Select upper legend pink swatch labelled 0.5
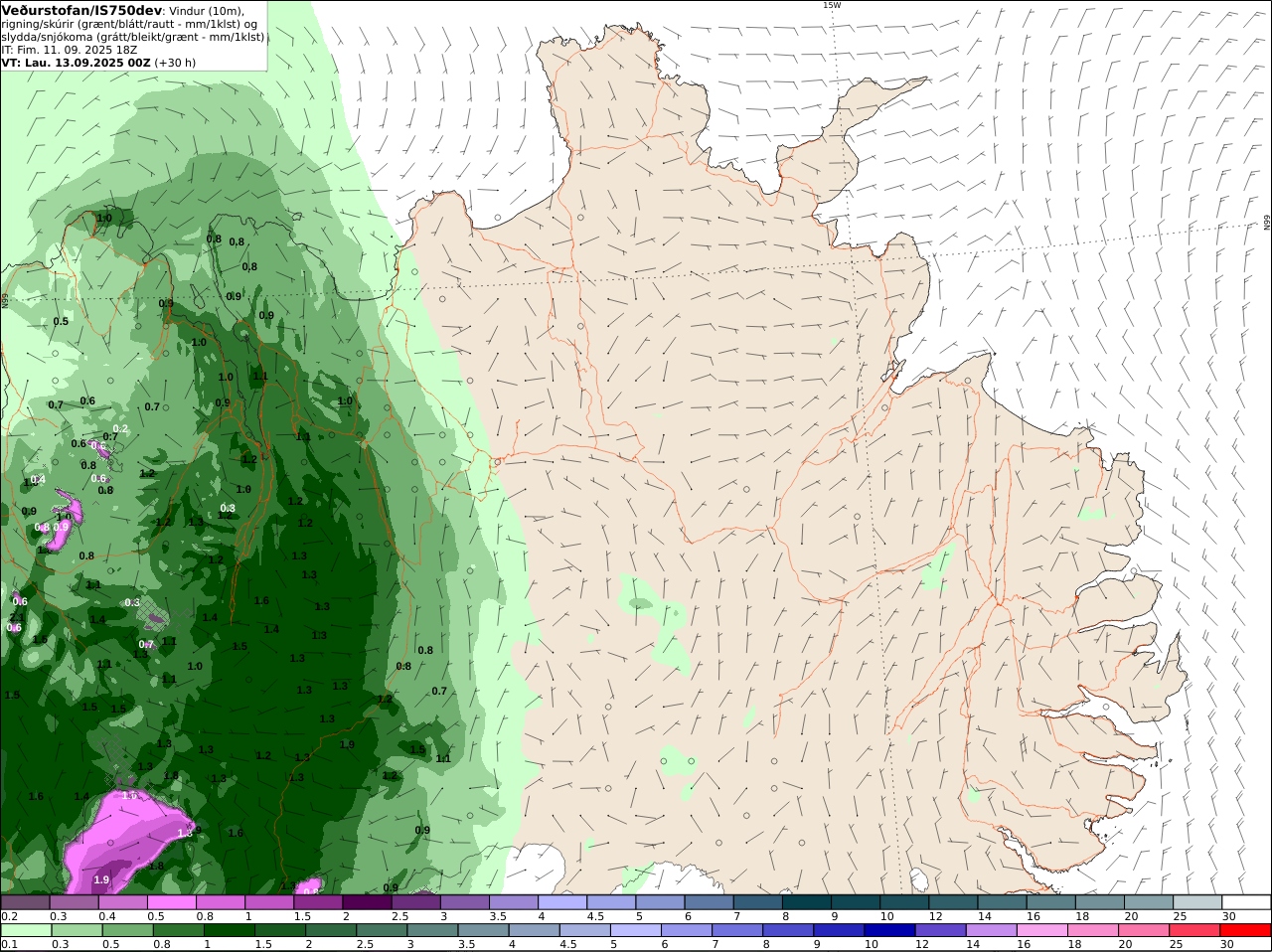1272x952 pixels. 171,902
